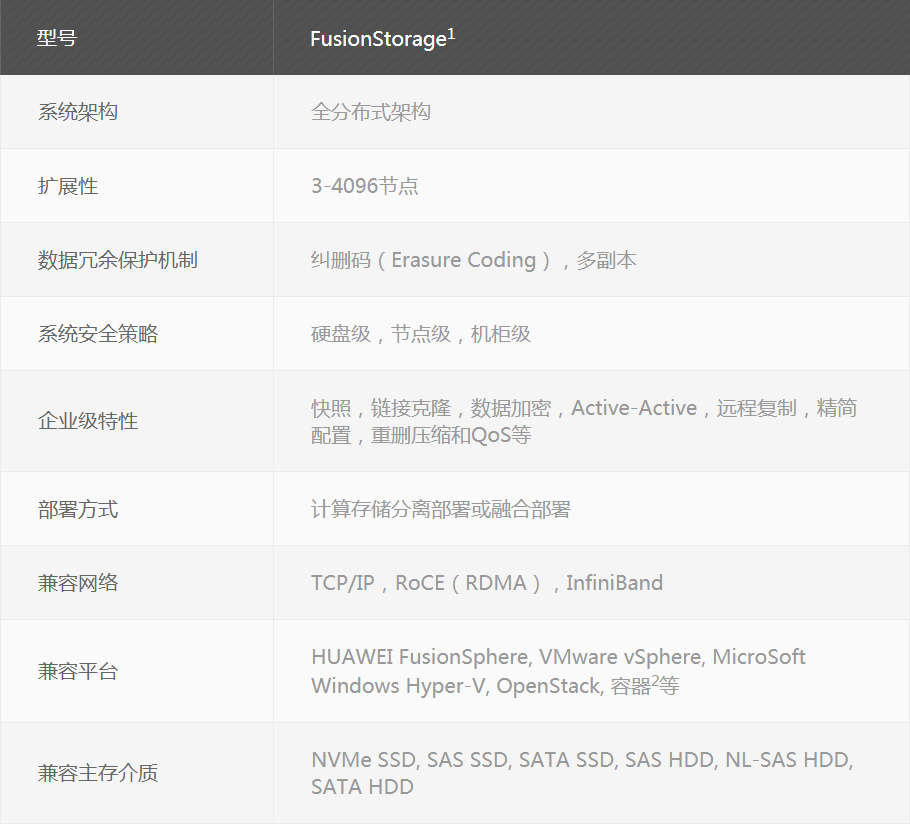Screen dimensions: 910x826
Task: Click the NVMe SSD, SAS SSD media text
Action: click(x=582, y=774)
